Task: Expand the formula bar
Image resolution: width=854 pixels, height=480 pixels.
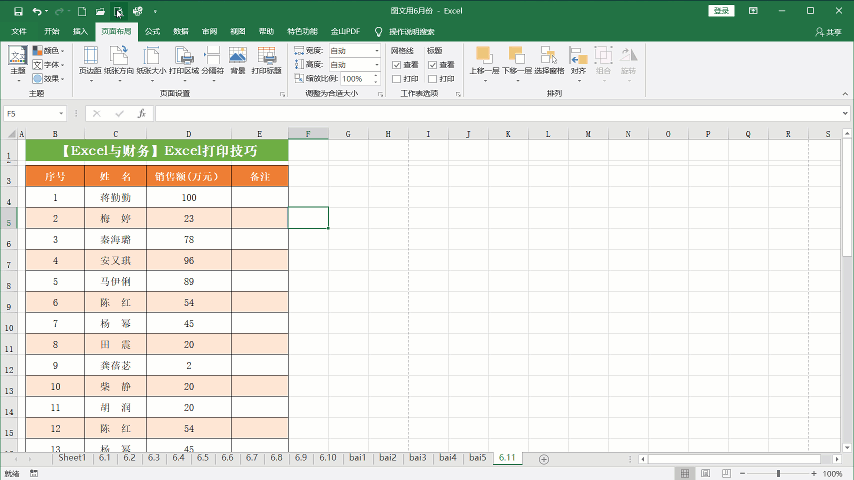Action: coord(845,113)
